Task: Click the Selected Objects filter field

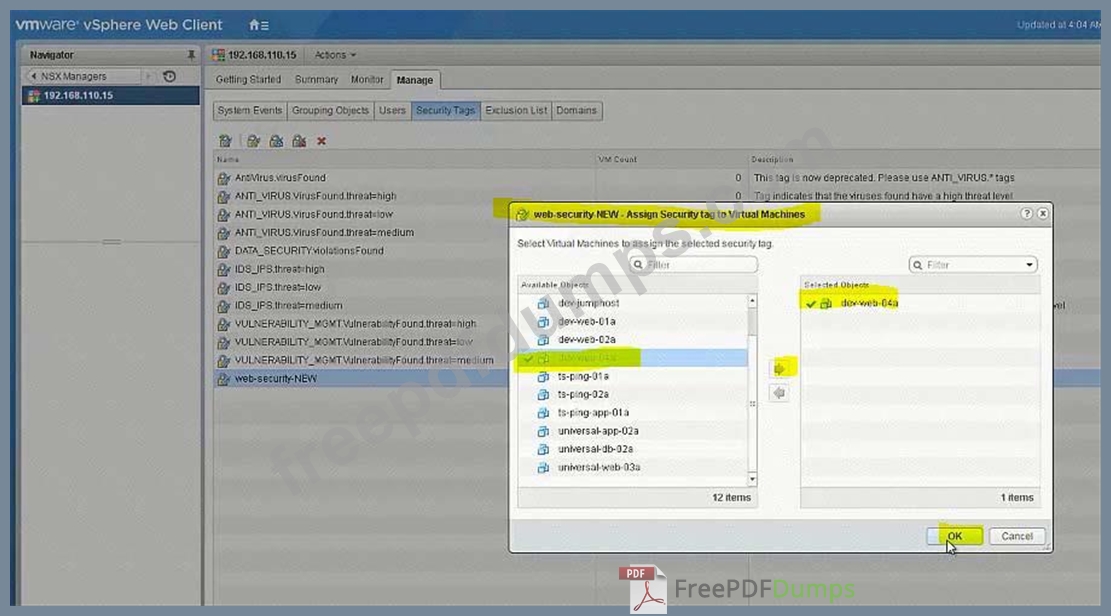Action: coord(973,265)
